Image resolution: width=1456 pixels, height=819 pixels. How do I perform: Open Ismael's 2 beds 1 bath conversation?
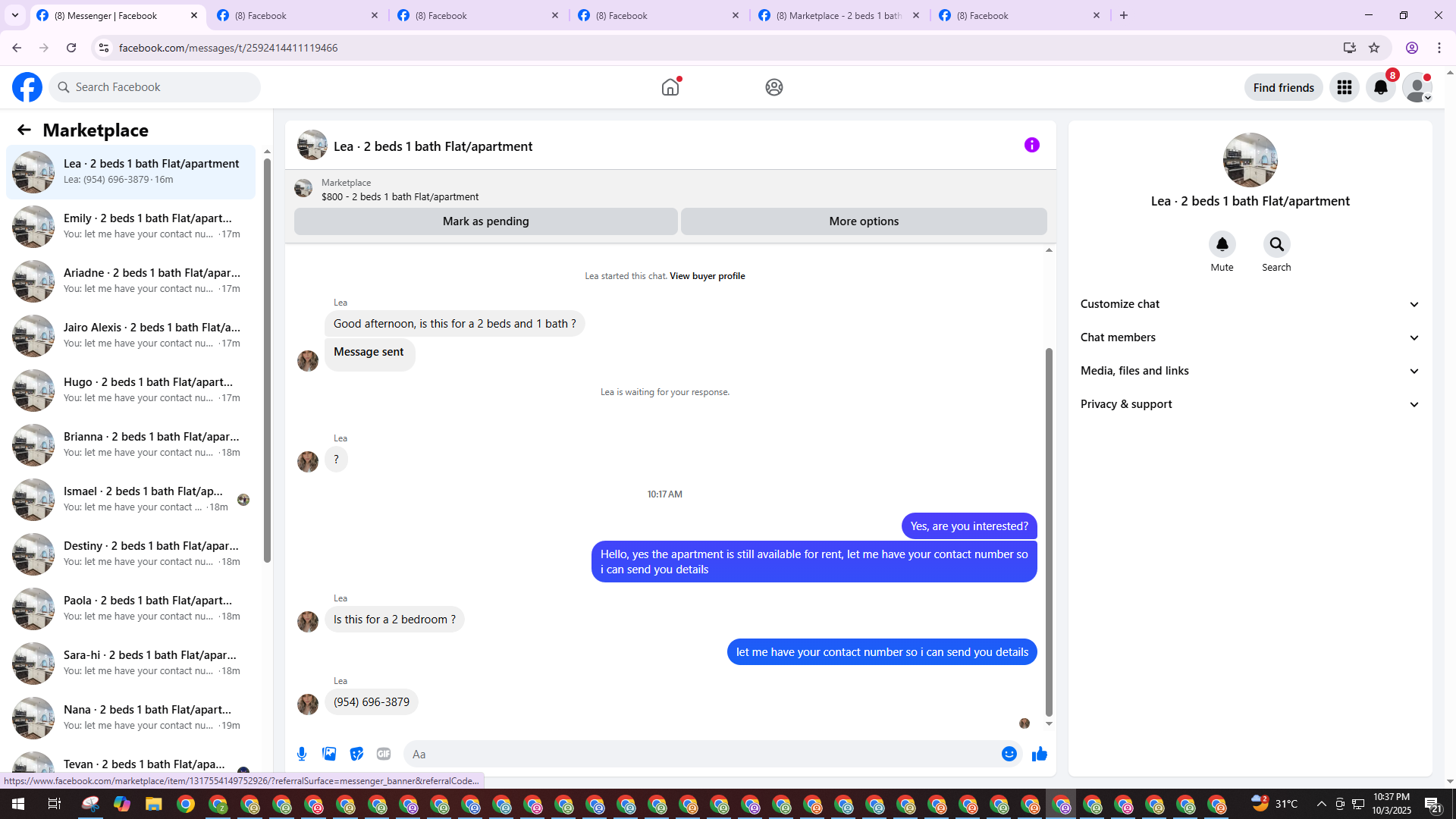(x=131, y=499)
